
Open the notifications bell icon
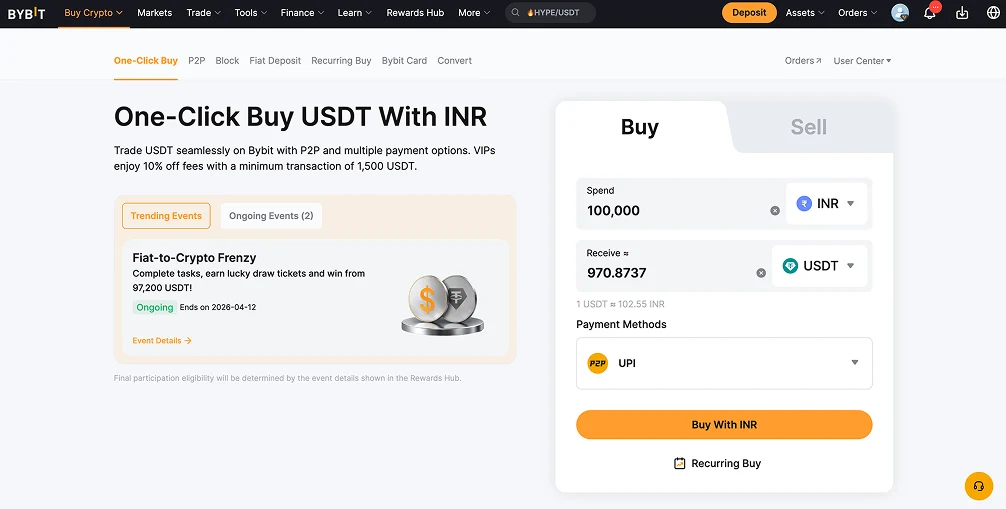click(930, 12)
